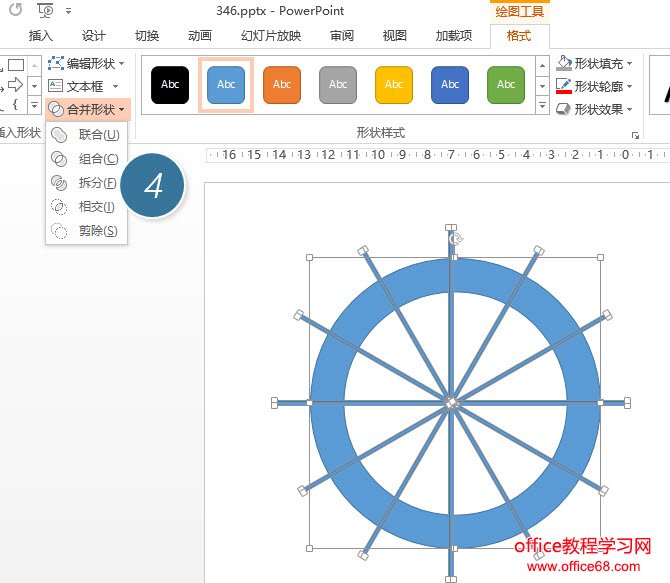Screen dimensions: 670x583
Task: Open the 插入 ribbon tab
Action: [41, 35]
